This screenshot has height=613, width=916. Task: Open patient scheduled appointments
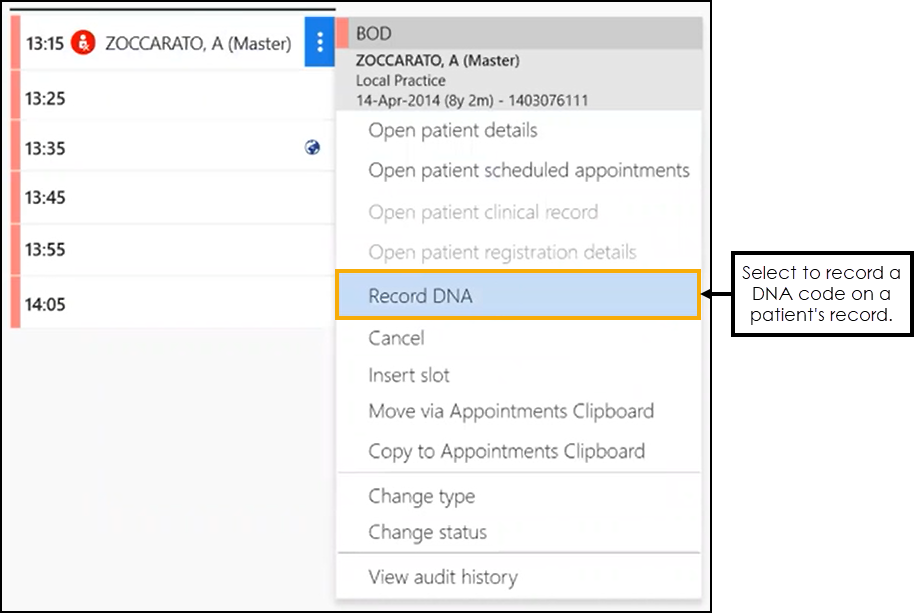click(x=528, y=170)
